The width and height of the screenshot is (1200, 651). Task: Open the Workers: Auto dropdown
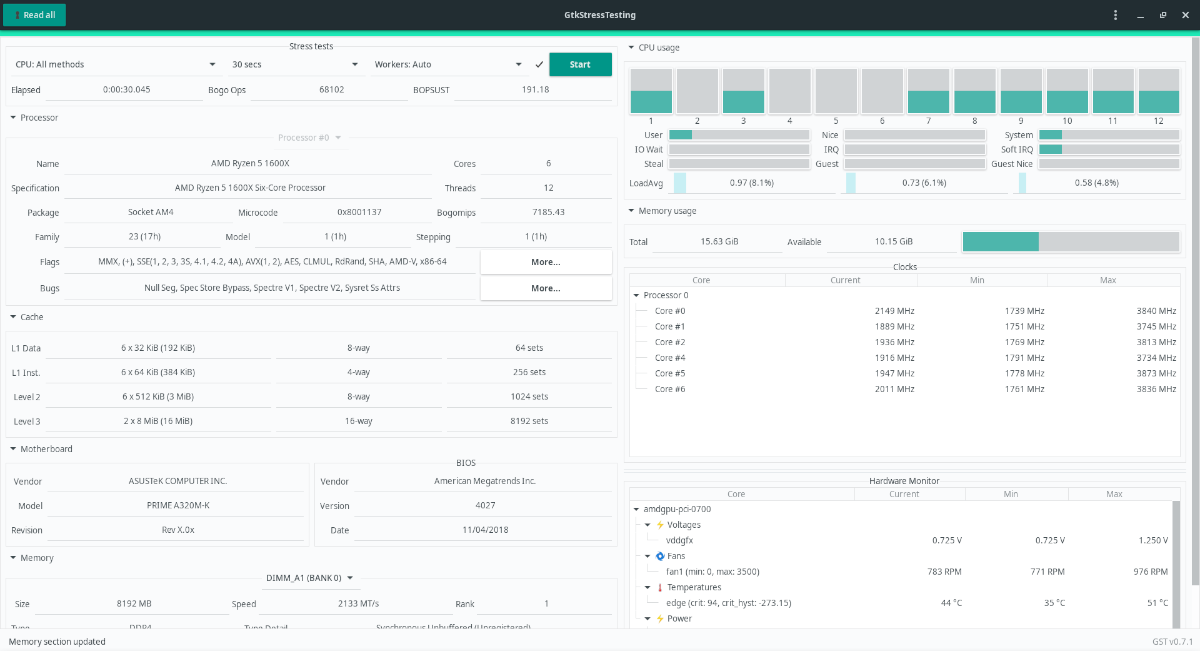tap(448, 64)
